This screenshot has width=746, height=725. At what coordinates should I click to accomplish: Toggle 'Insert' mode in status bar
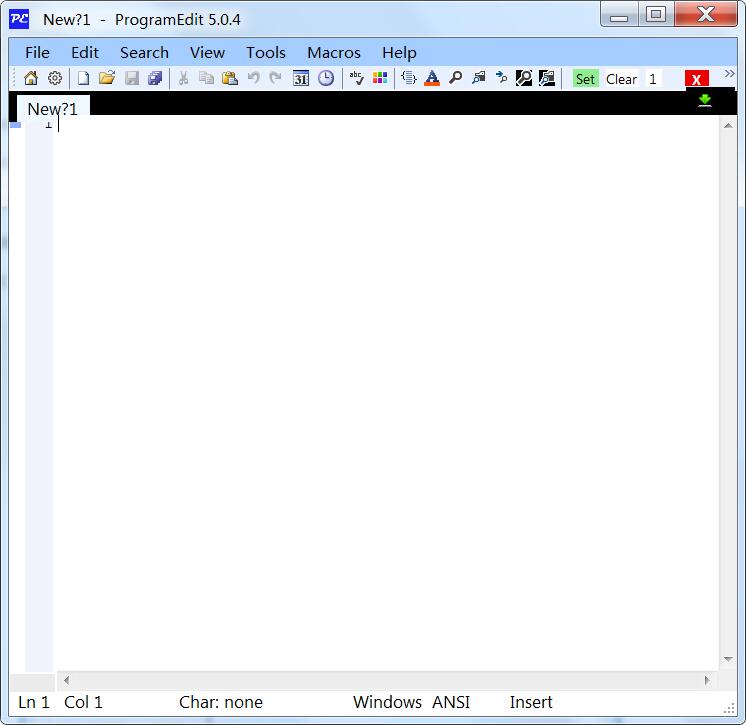[531, 702]
